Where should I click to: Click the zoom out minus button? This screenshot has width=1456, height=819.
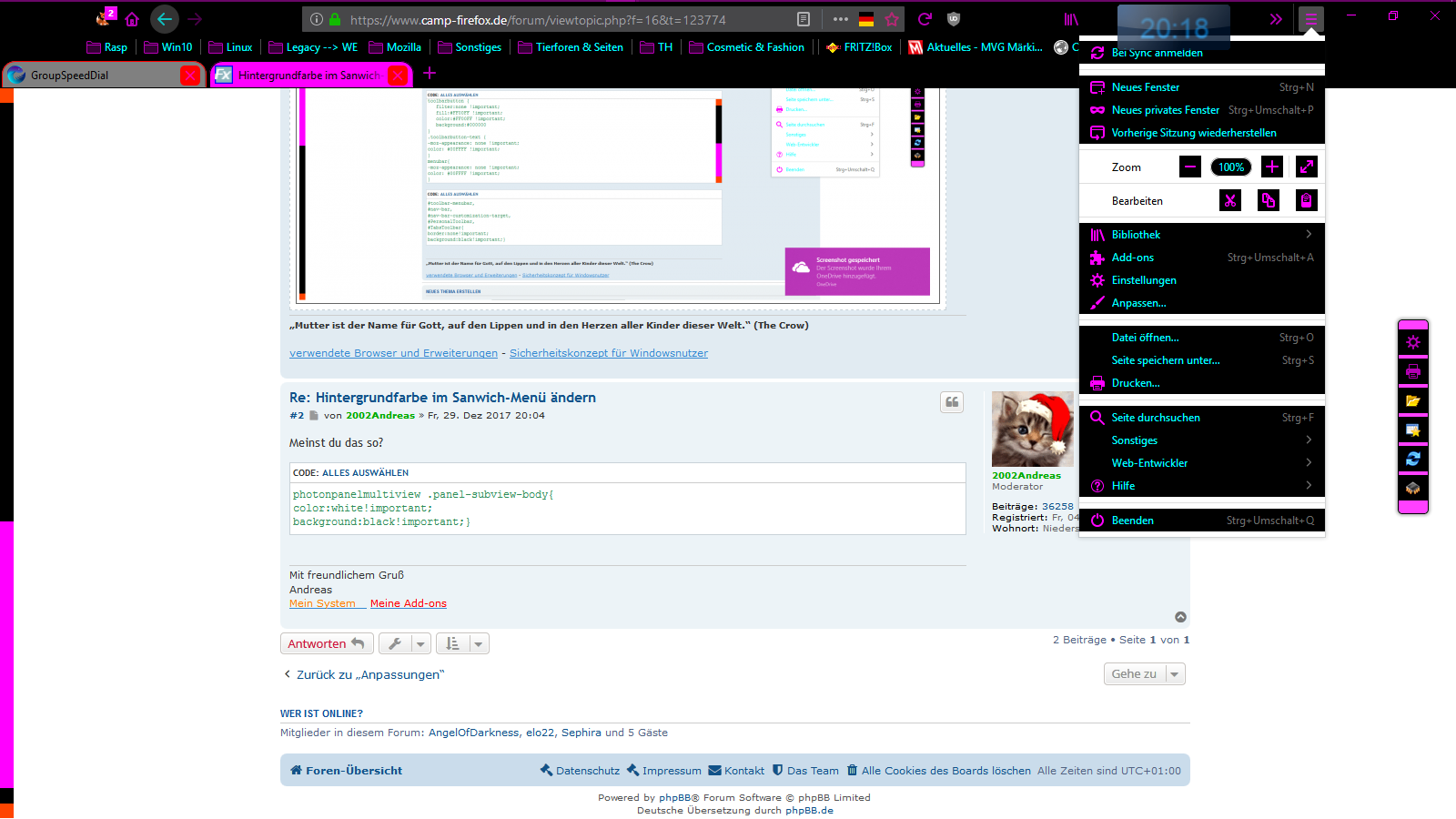pyautogui.click(x=1189, y=167)
